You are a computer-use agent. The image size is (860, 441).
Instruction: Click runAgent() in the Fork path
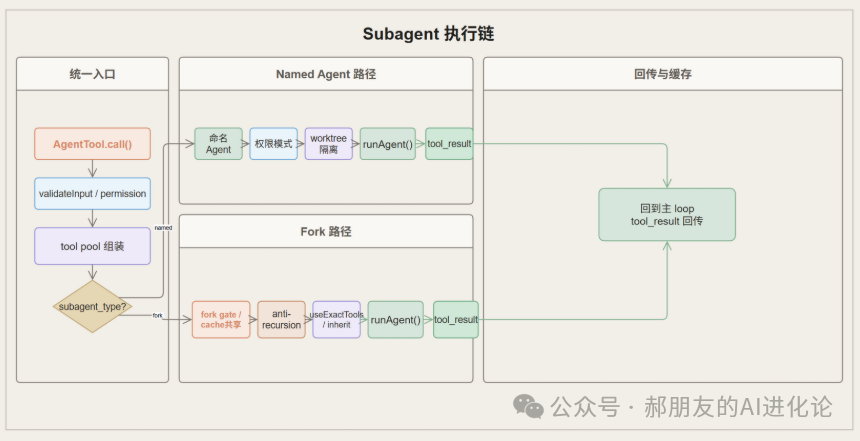click(x=395, y=320)
